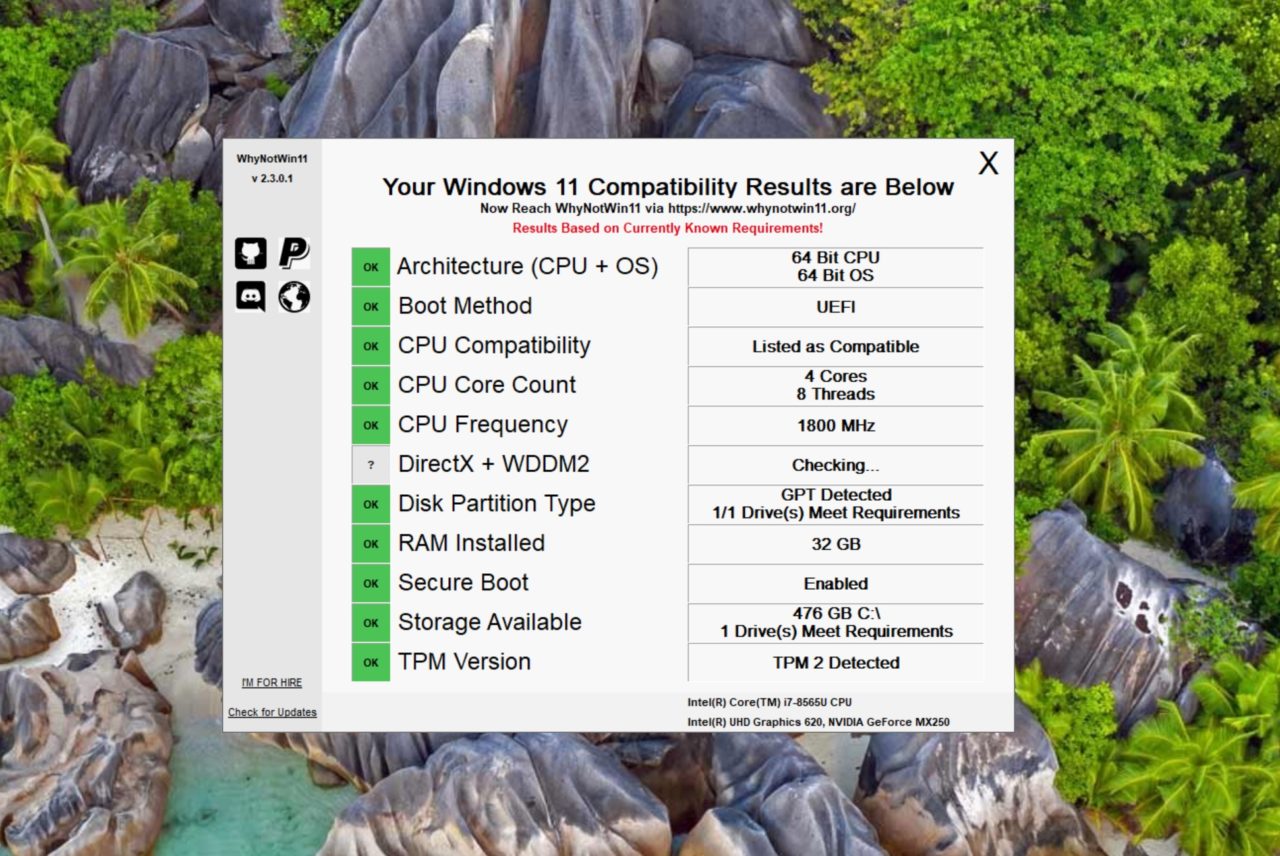Click the red Currently Known Requirements notice
Image resolution: width=1280 pixels, height=856 pixels.
(668, 228)
